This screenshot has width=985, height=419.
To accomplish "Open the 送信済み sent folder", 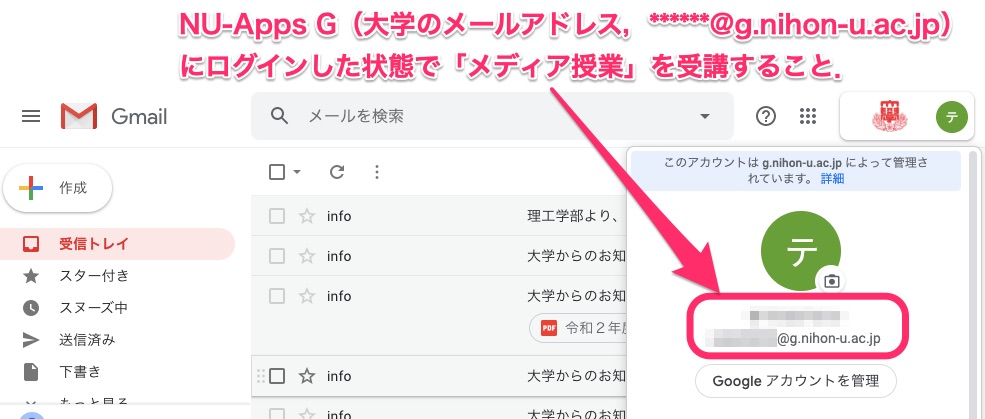I will pos(87,340).
